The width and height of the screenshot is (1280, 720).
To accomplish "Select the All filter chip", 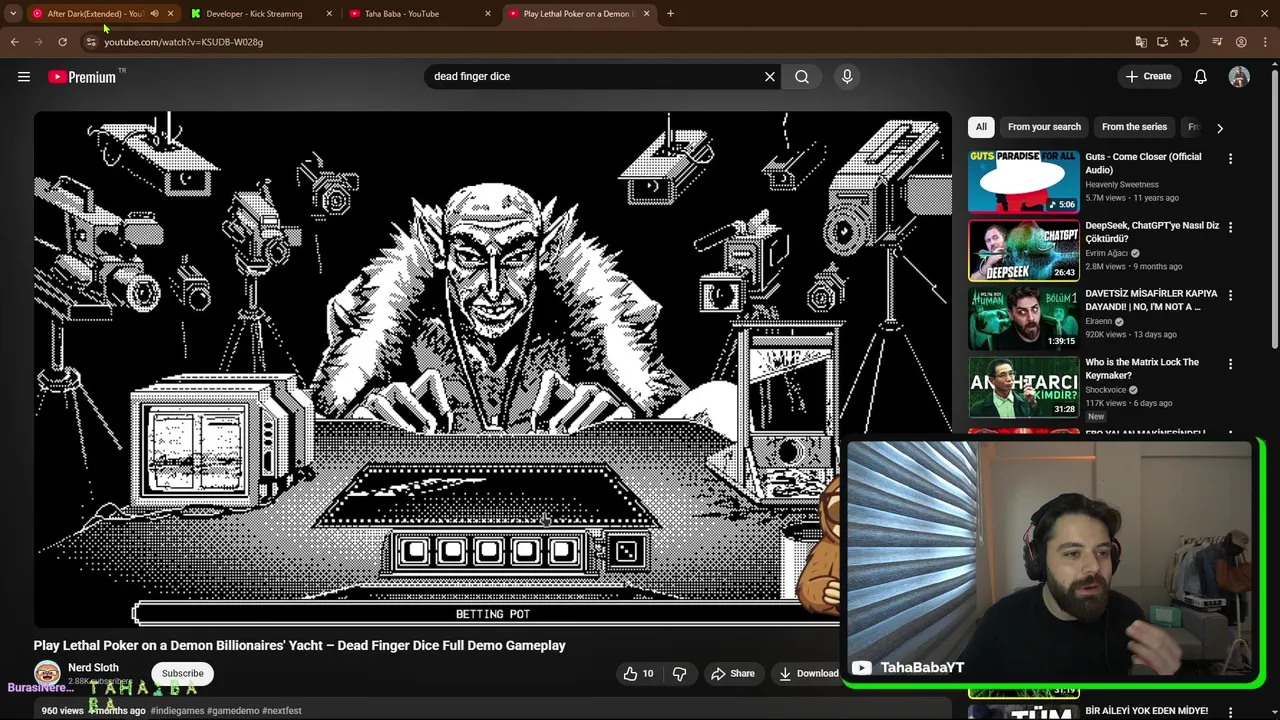I will pyautogui.click(x=981, y=127).
